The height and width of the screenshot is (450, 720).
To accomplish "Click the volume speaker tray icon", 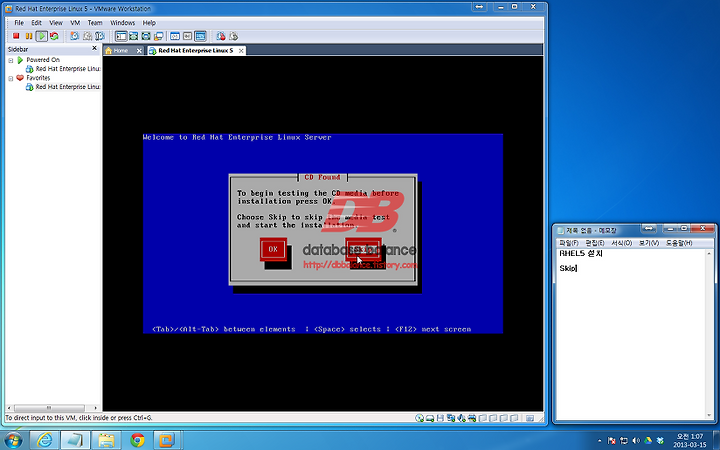I will [x=636, y=441].
